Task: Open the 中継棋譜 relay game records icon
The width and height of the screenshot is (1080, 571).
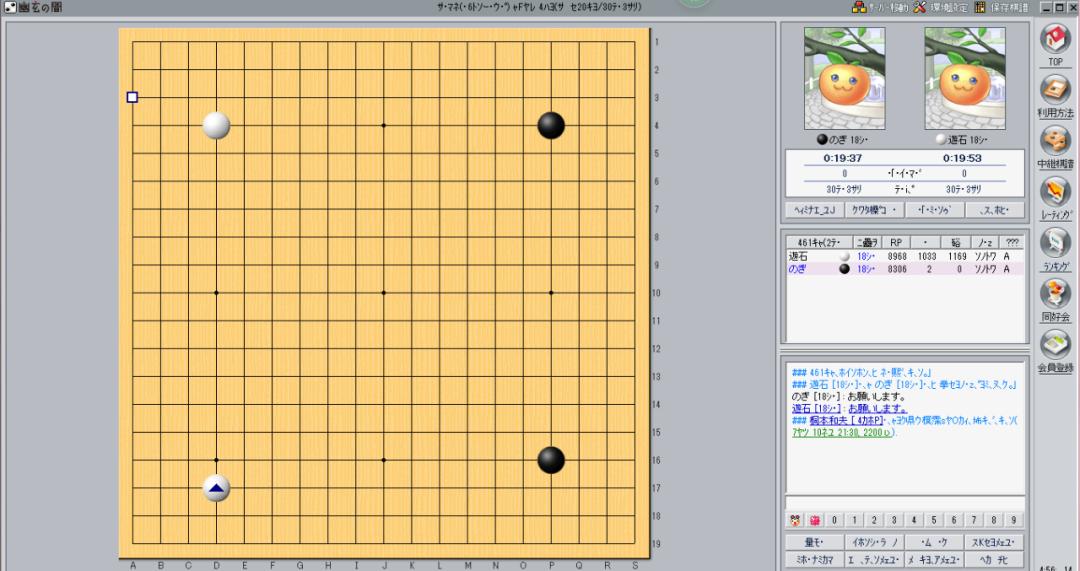Action: coord(1055,141)
